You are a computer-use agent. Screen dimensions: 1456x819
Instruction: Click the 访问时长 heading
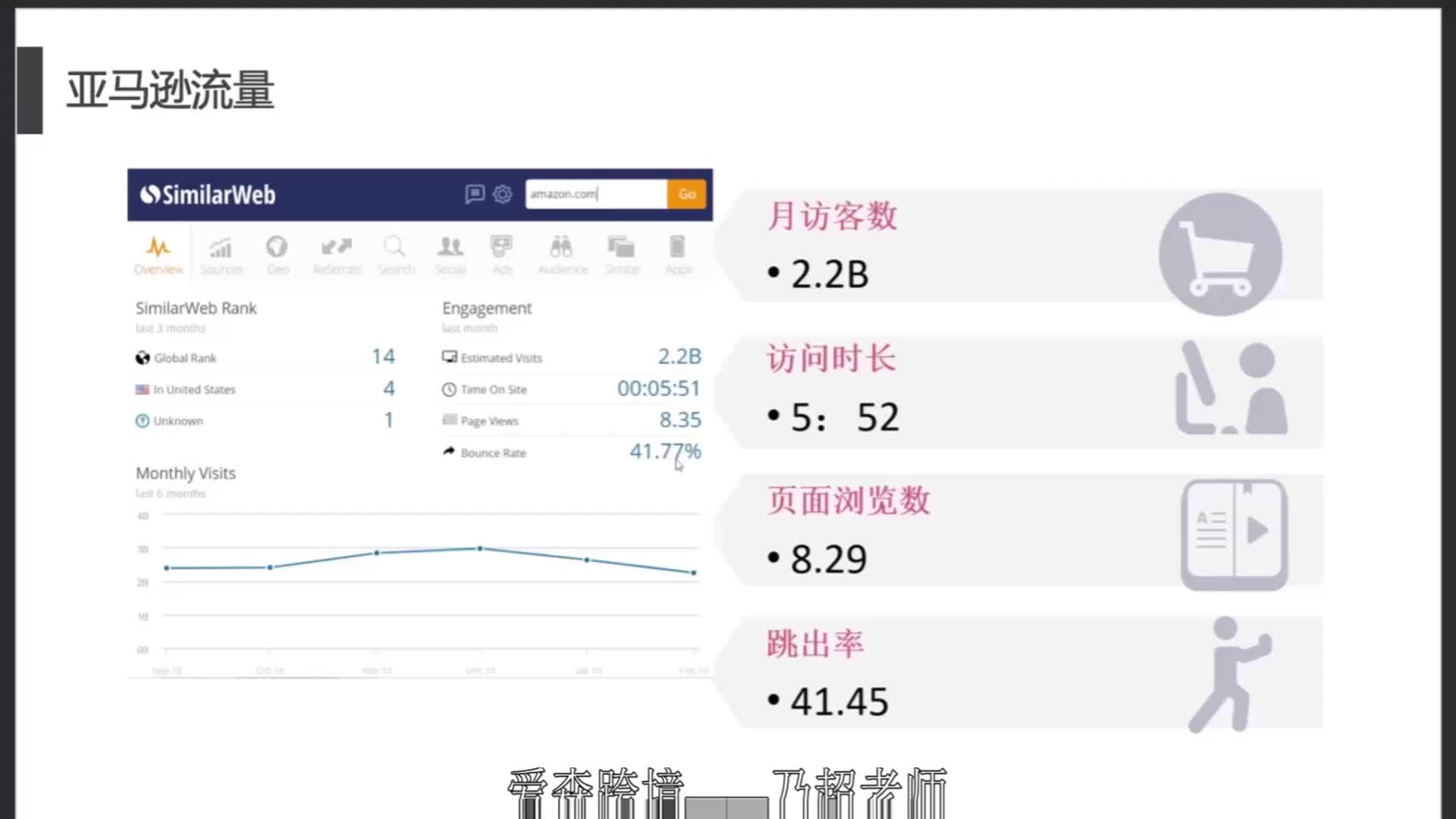point(831,358)
